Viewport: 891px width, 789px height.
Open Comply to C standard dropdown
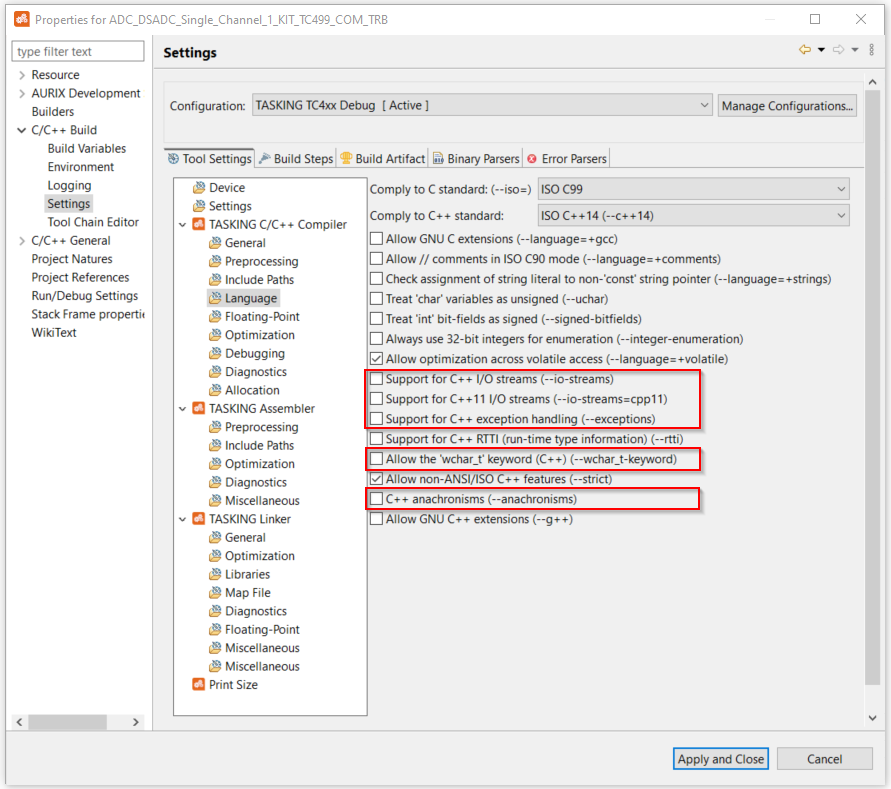pos(693,189)
